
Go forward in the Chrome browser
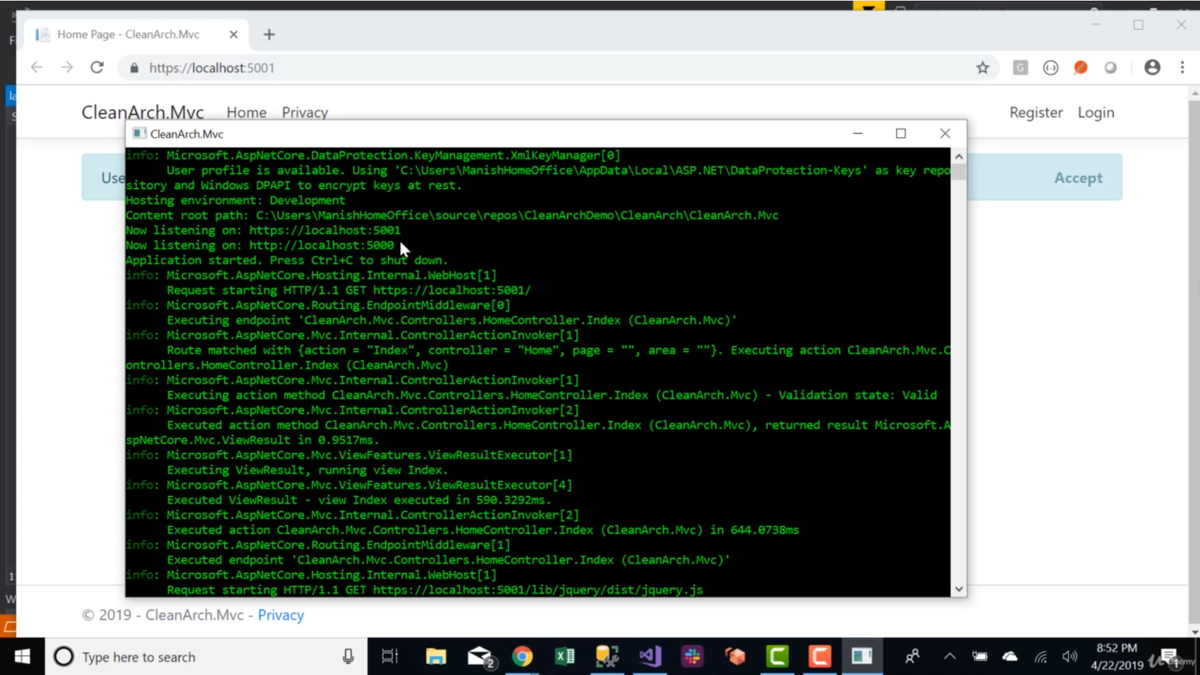67,67
